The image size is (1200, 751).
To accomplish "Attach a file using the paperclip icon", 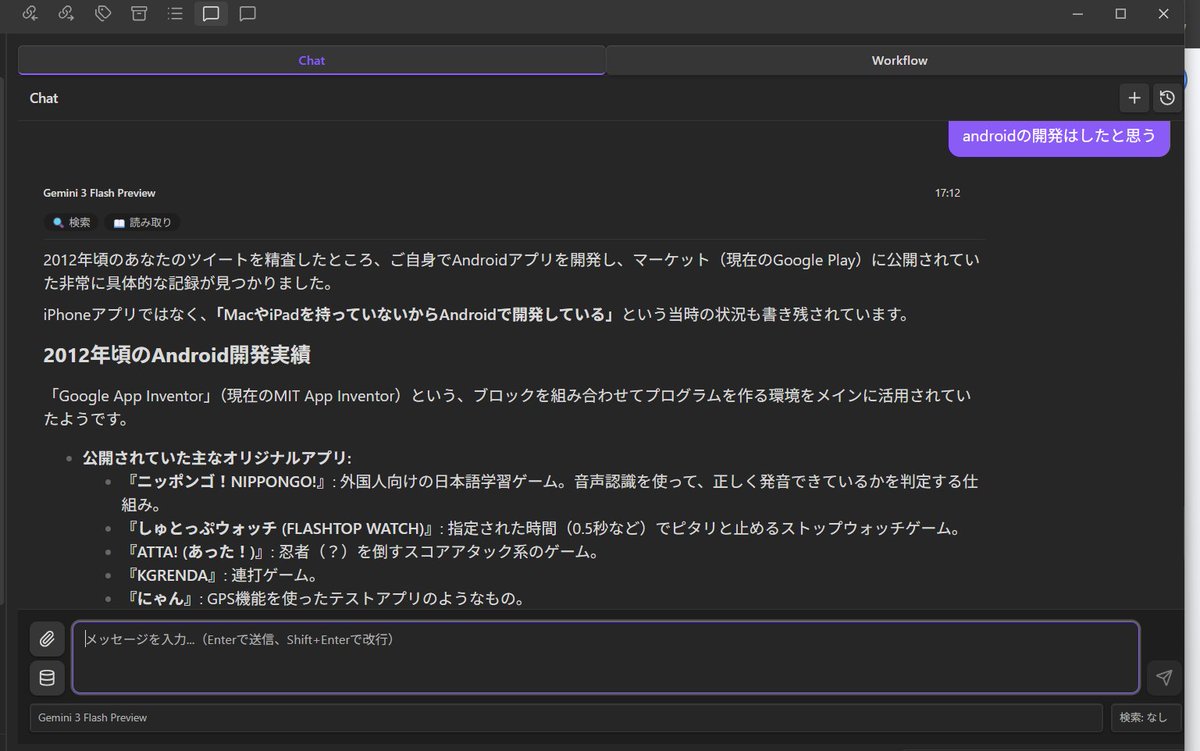I will click(47, 638).
